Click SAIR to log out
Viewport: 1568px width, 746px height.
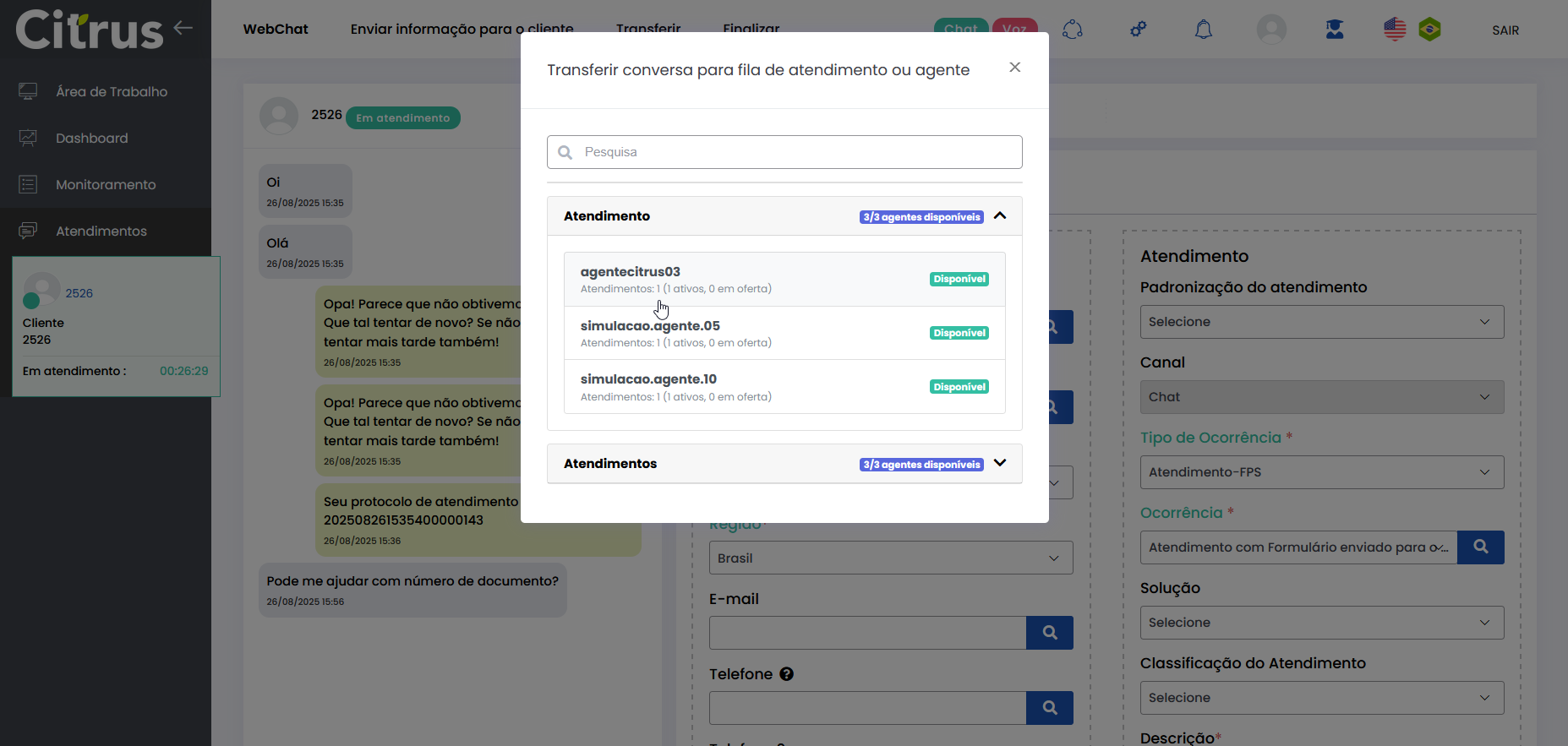tap(1505, 30)
